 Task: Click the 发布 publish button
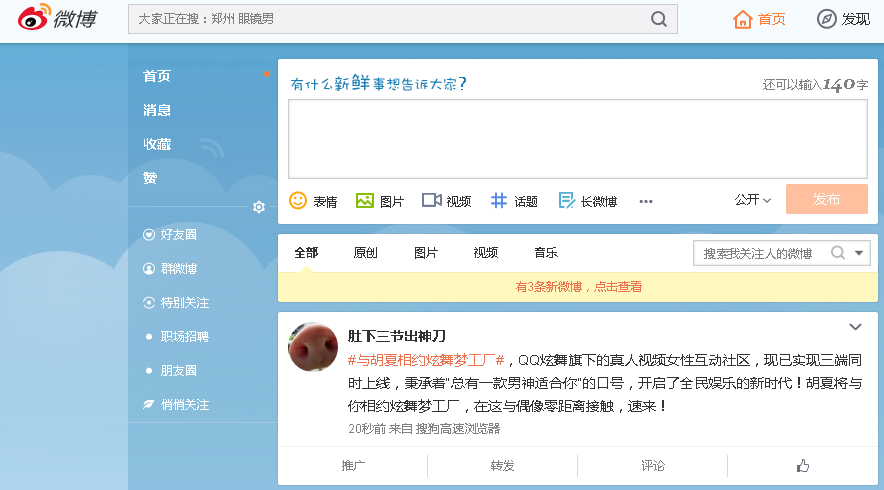pyautogui.click(x=826, y=199)
